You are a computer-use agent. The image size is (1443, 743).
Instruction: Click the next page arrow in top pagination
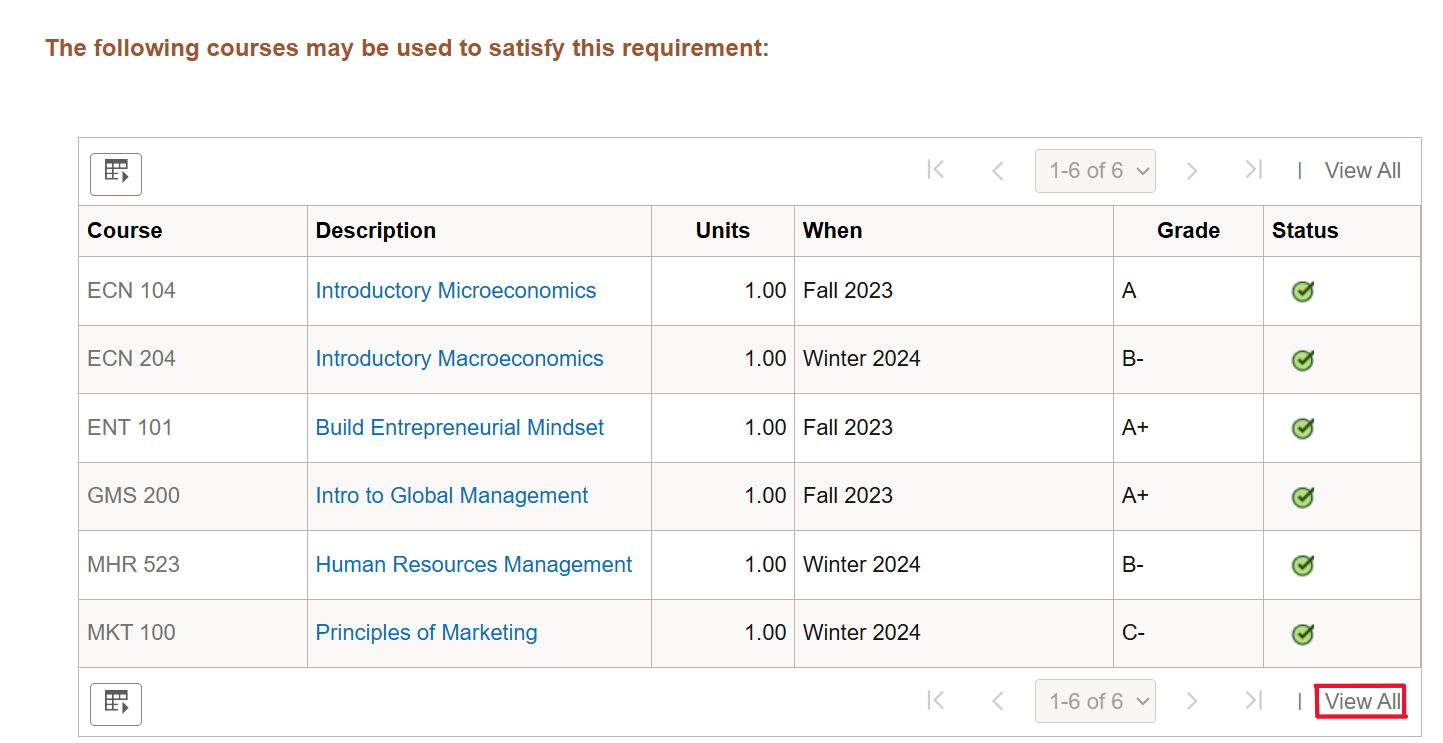[1192, 170]
